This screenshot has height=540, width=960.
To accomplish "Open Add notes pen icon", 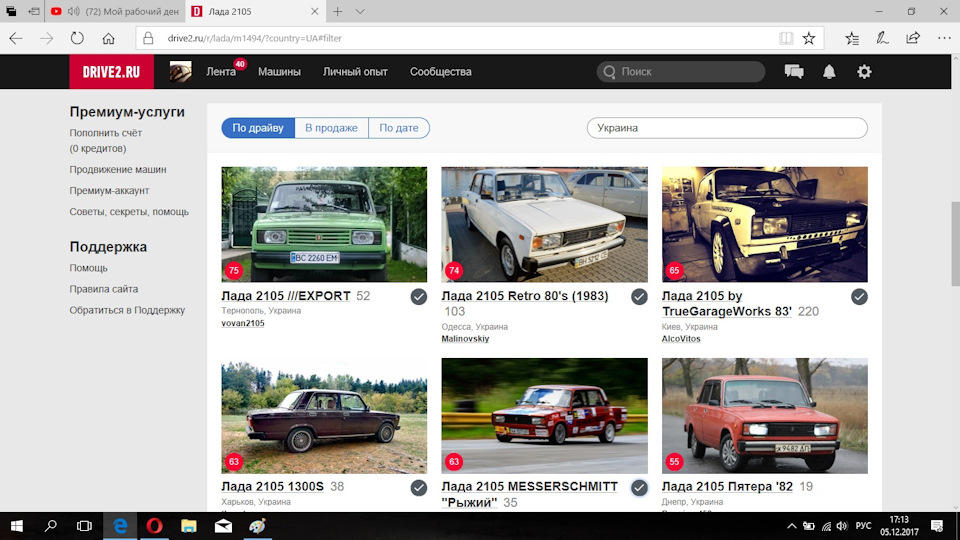I will 882,38.
